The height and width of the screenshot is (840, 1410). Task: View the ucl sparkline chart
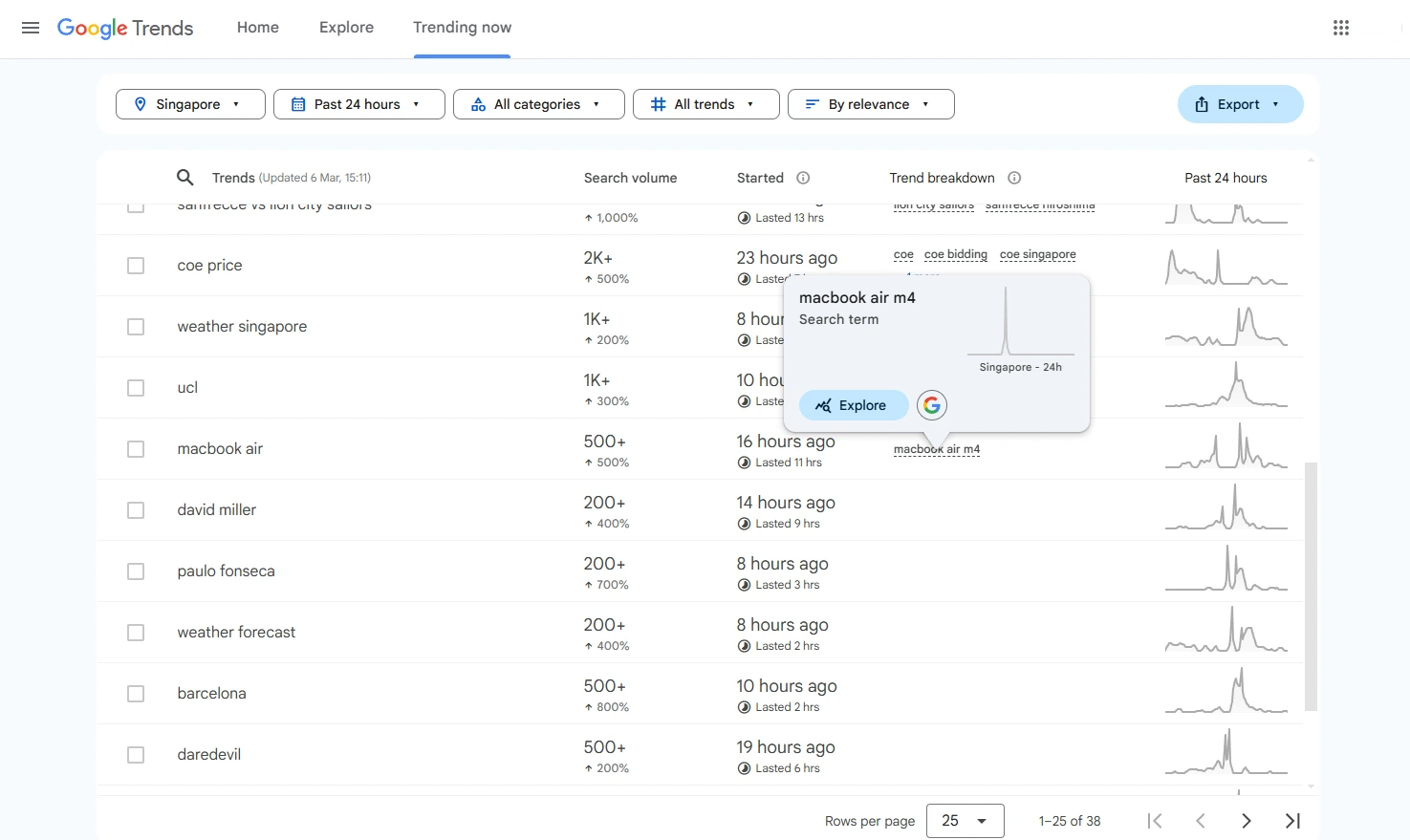(1226, 386)
